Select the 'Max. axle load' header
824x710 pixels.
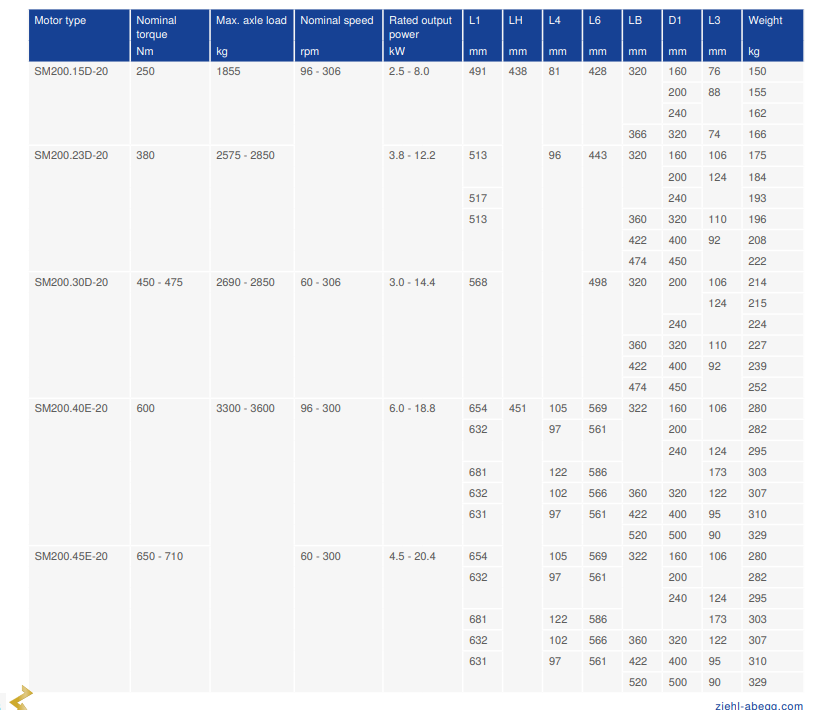tap(252, 35)
